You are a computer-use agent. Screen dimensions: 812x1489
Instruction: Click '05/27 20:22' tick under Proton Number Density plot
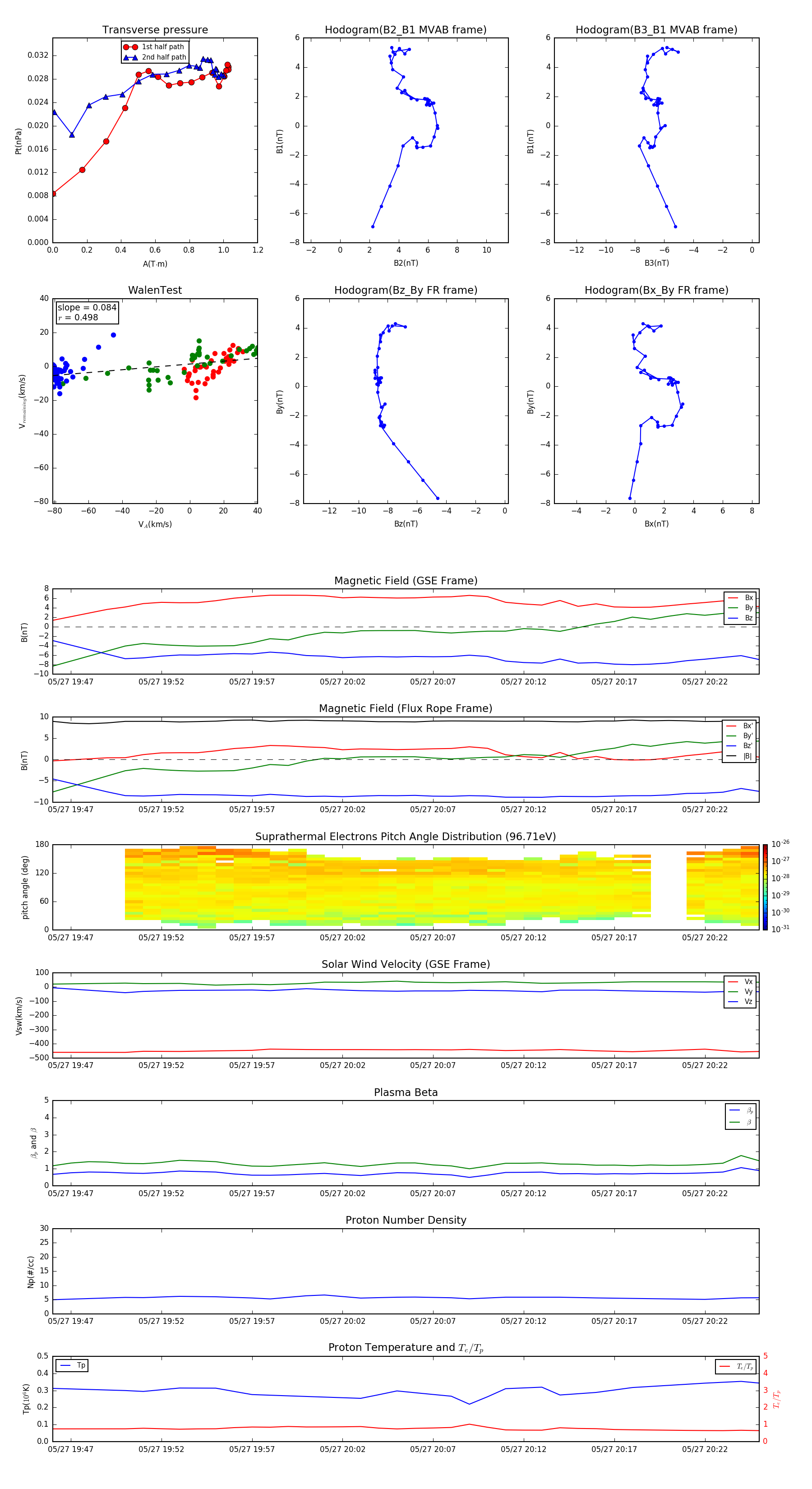click(x=705, y=1321)
